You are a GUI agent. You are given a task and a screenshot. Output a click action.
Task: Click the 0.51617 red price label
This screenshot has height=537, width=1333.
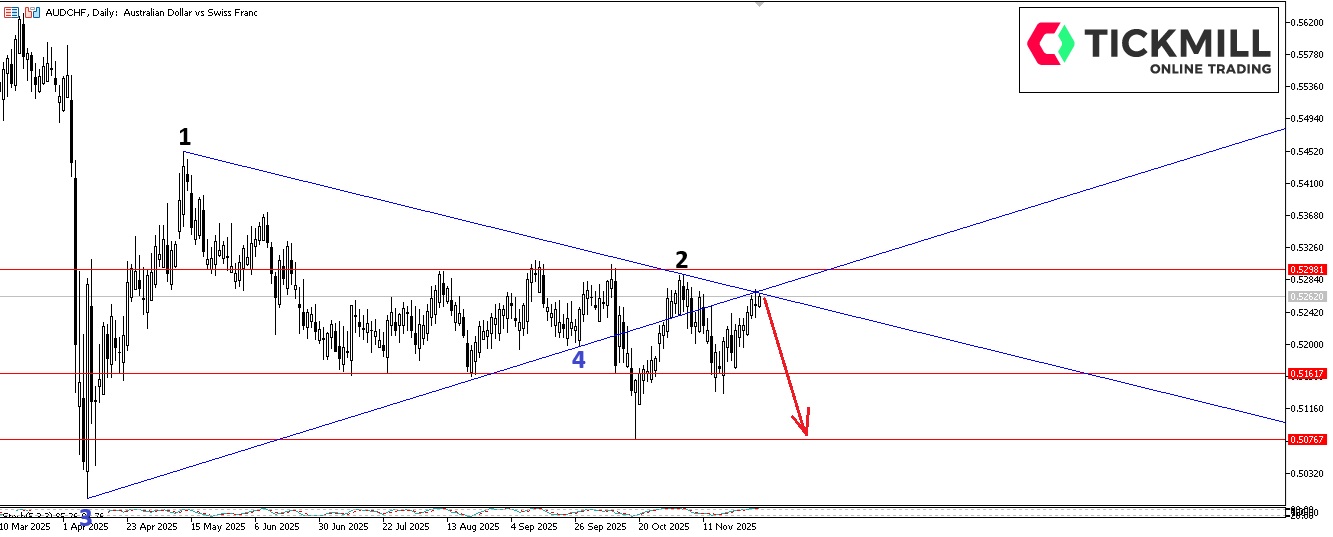pyautogui.click(x=1307, y=374)
